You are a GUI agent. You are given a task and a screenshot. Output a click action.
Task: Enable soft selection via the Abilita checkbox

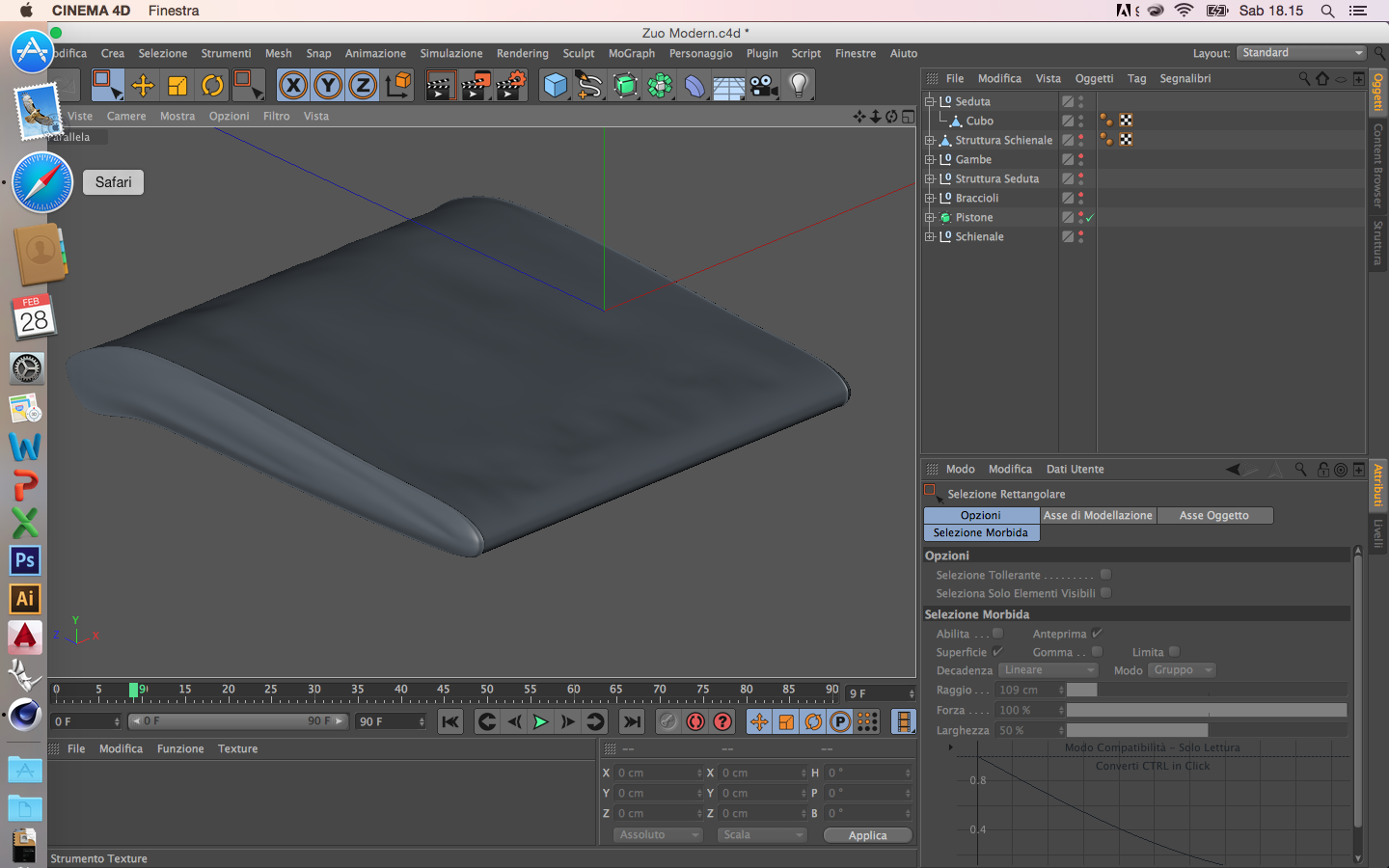998,634
